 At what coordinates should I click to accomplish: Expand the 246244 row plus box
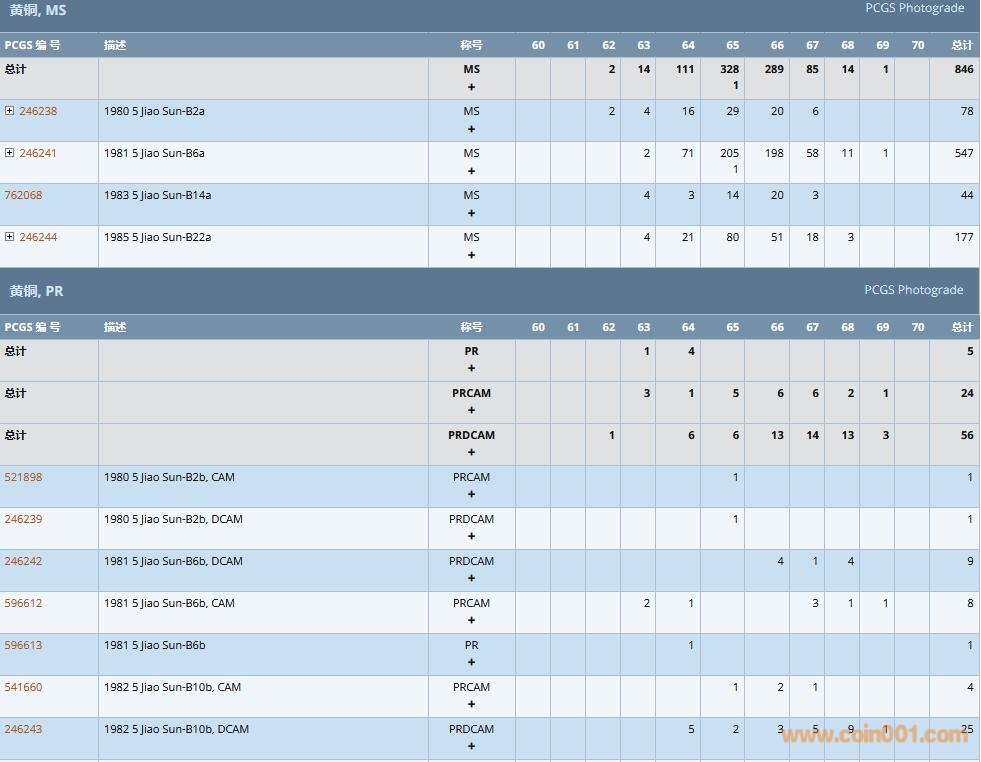(x=10, y=237)
